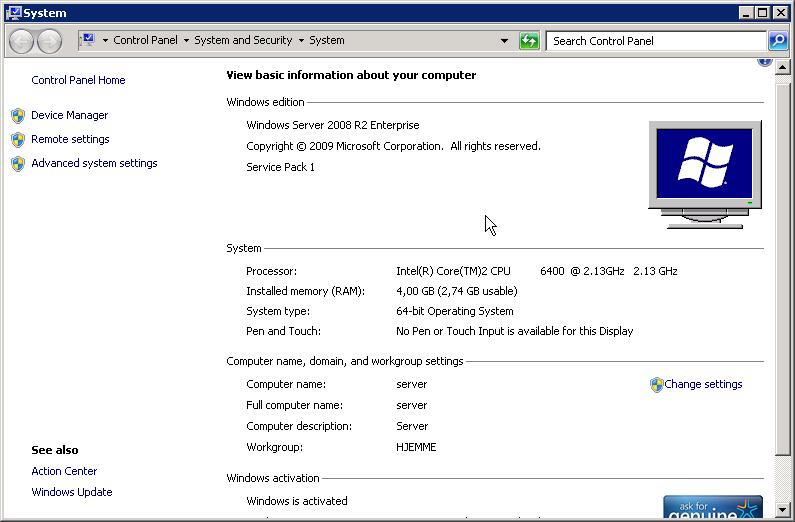Click the Forward navigation arrow button

point(49,41)
